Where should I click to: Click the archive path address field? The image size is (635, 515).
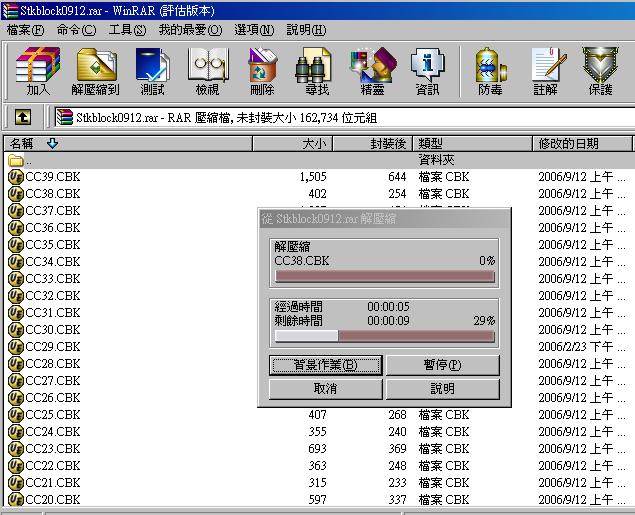click(x=344, y=118)
